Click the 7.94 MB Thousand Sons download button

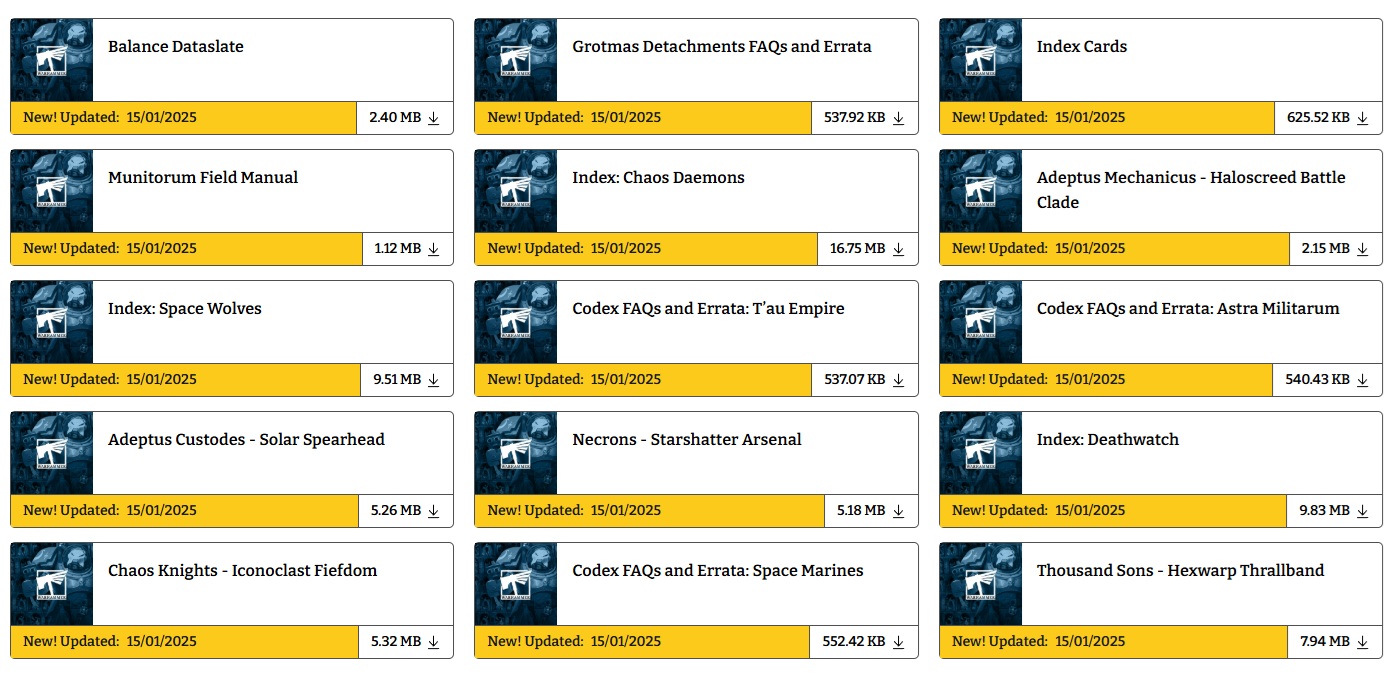[1335, 641]
